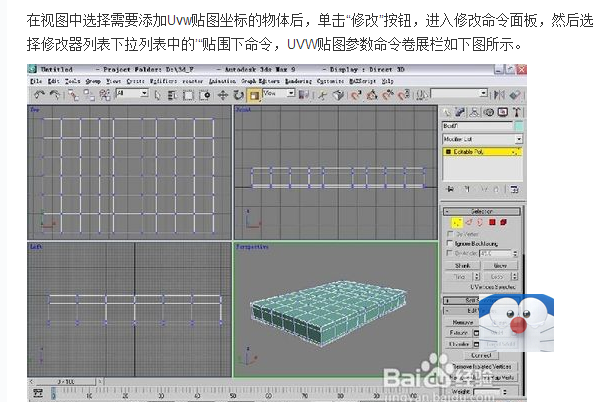Open the Utilities hammer panel tab

[x=517, y=112]
